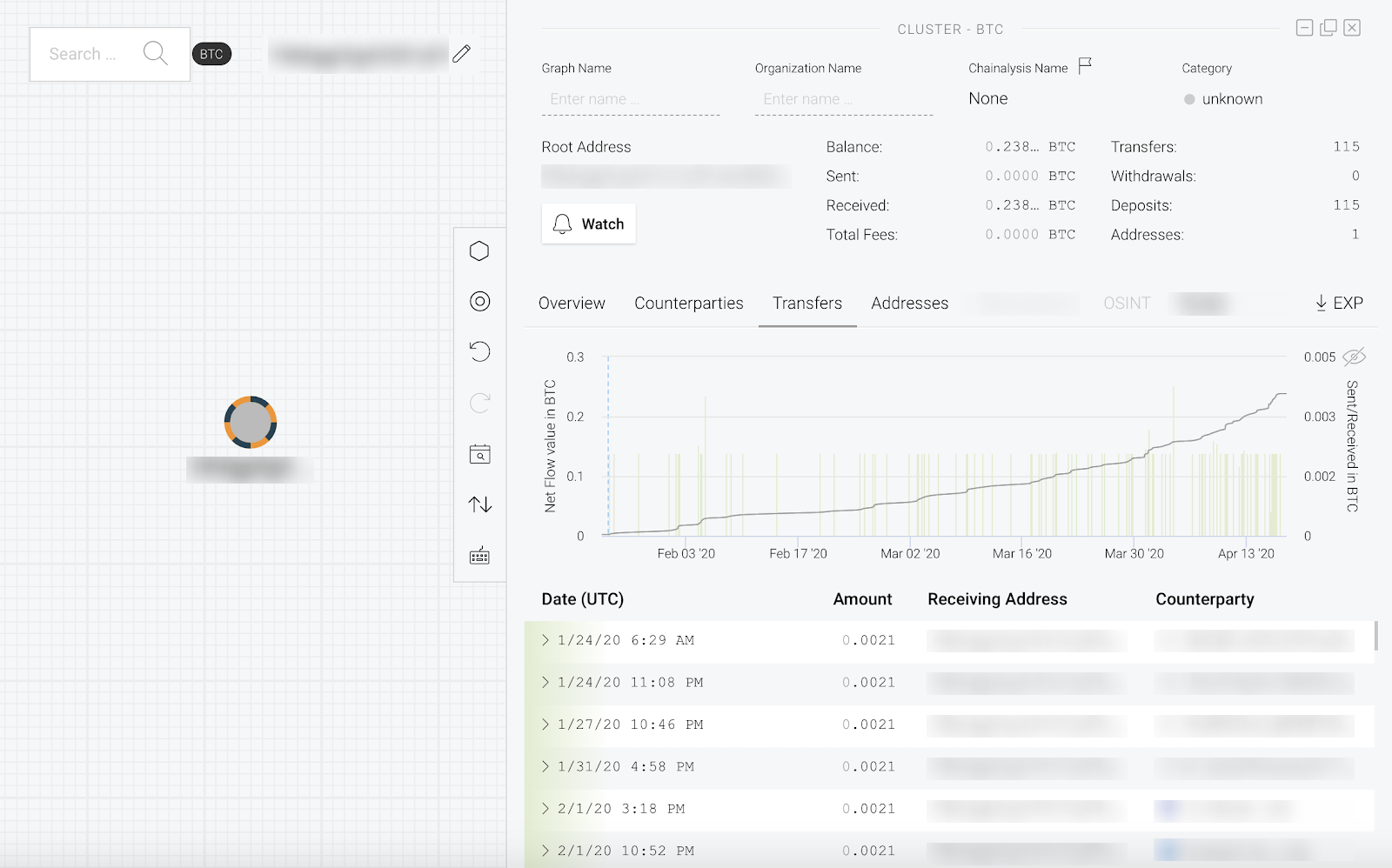Click the EXP export button

1339,304
